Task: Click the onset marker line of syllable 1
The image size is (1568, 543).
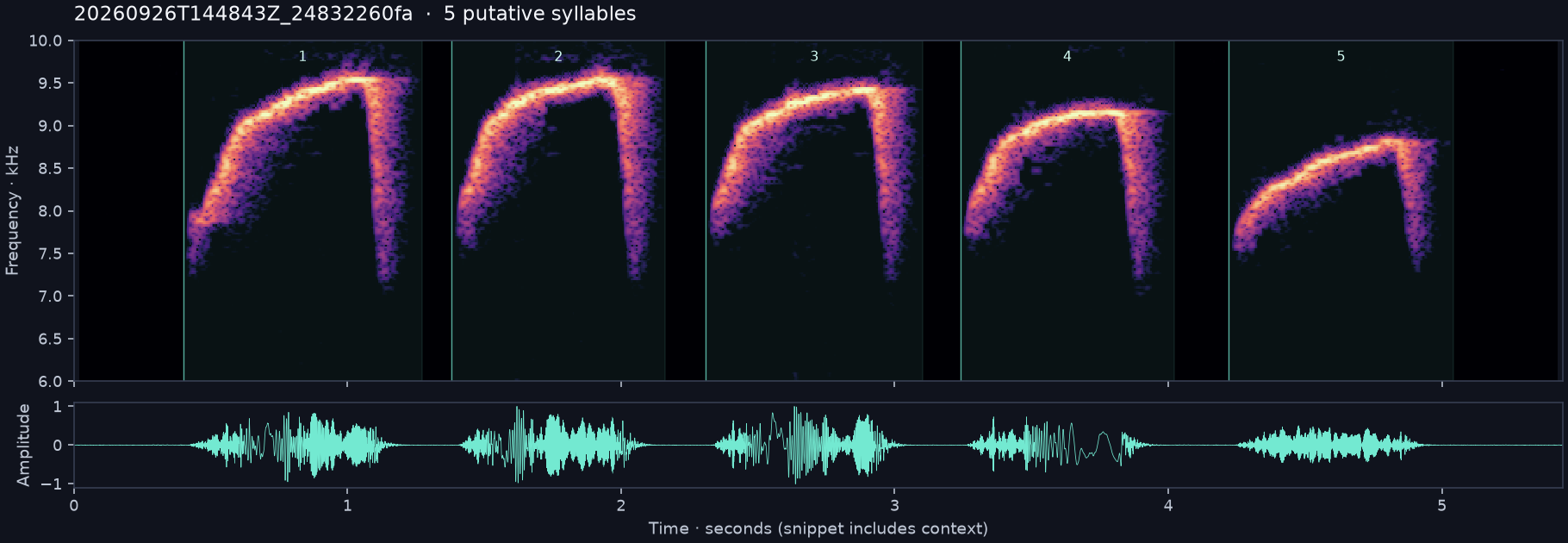Action: pyautogui.click(x=184, y=210)
